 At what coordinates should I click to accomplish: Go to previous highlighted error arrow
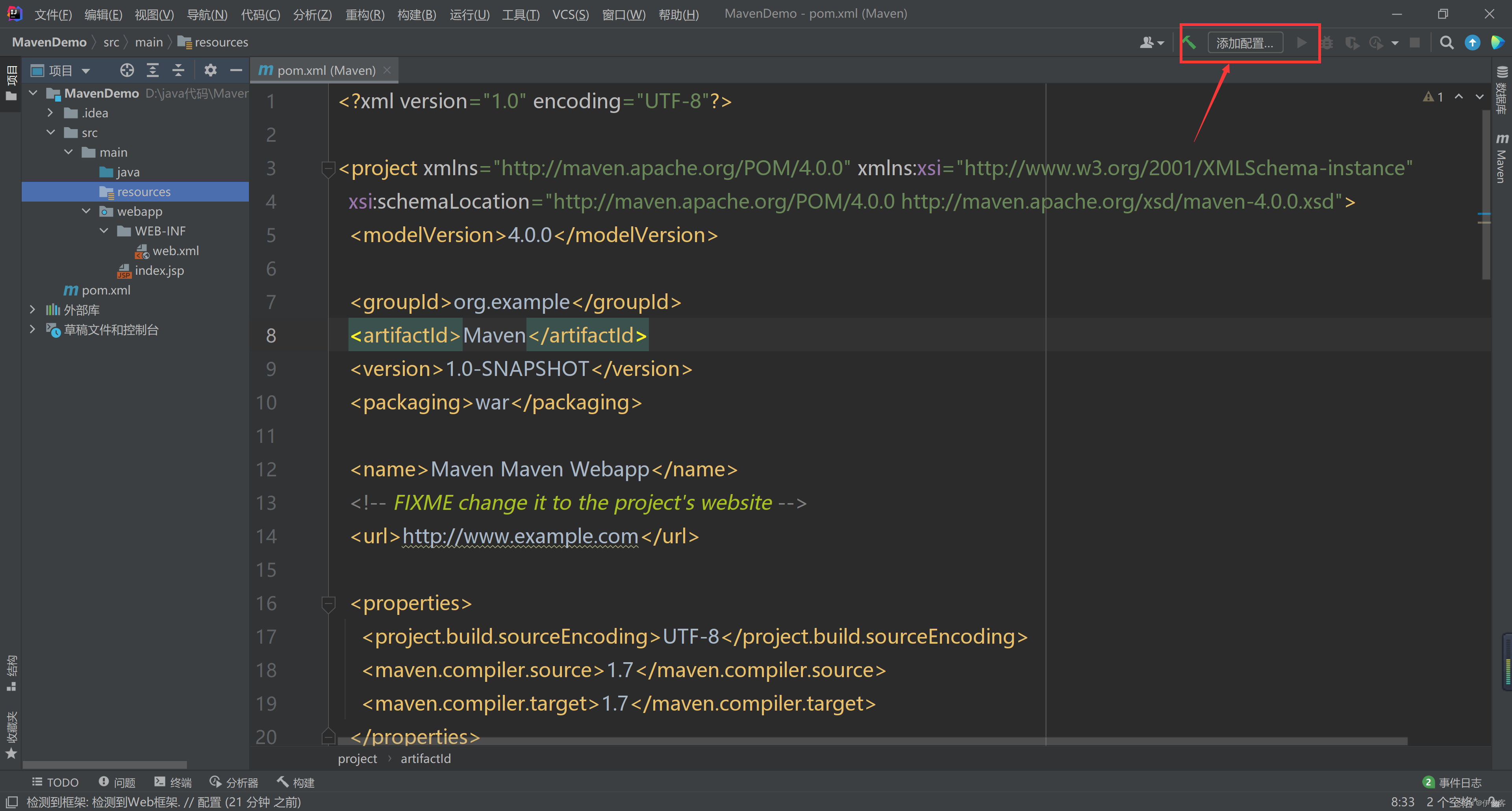[x=1458, y=97]
